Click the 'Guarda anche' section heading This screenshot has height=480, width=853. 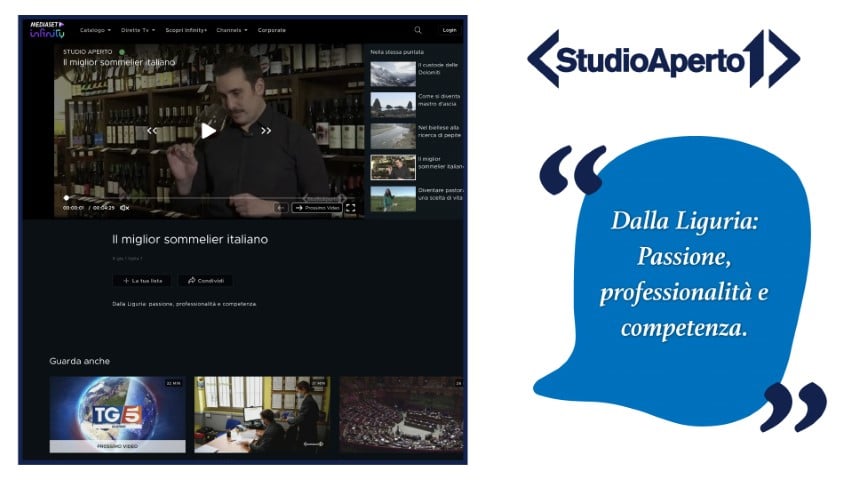click(79, 361)
